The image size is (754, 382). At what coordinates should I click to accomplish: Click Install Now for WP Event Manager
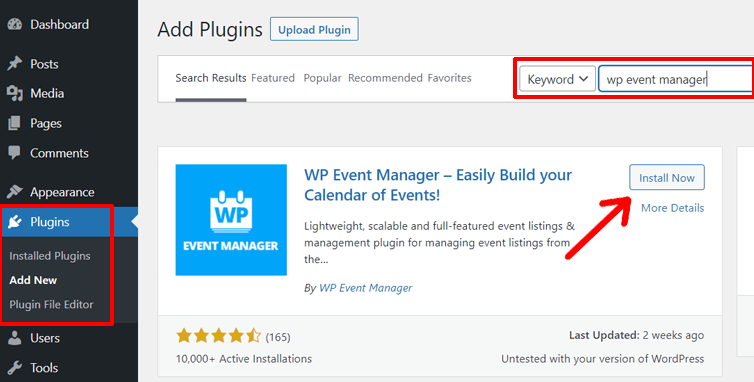tap(667, 178)
